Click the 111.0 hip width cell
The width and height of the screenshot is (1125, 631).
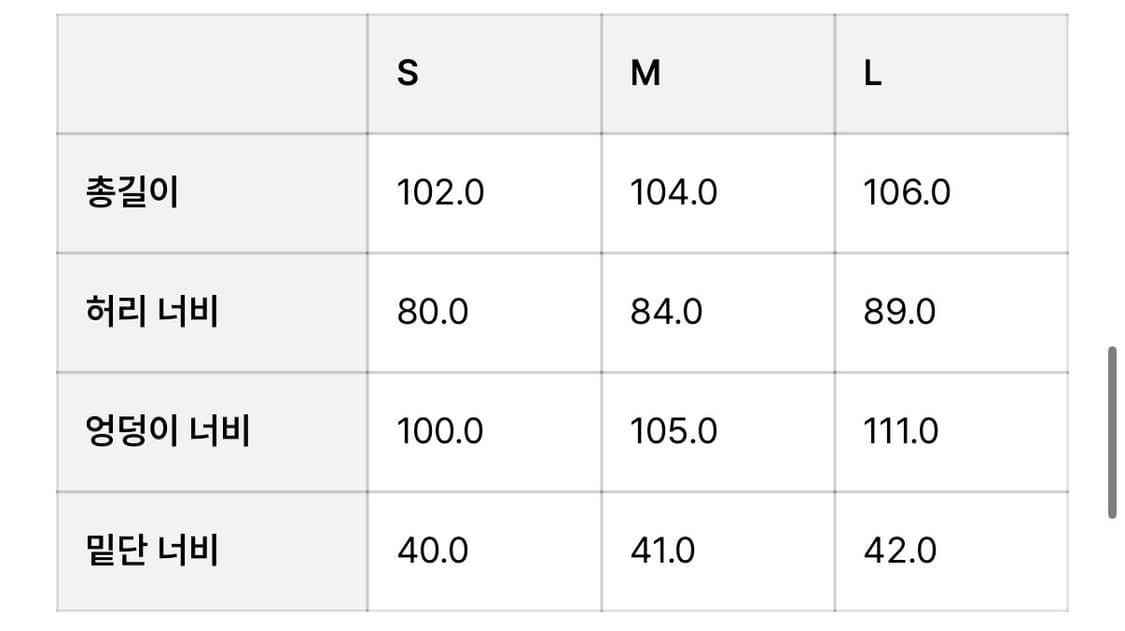click(x=901, y=431)
